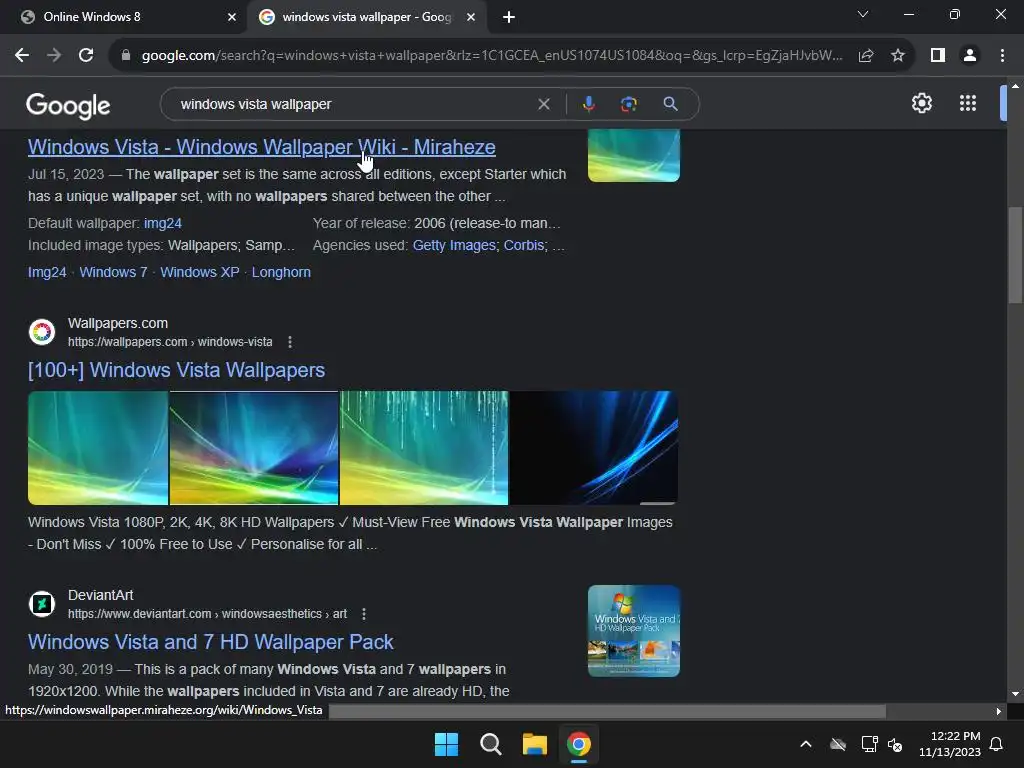Open Windows Vista - Windows Wallpaper Wiki link
Viewport: 1024px width, 768px height.
tap(261, 148)
